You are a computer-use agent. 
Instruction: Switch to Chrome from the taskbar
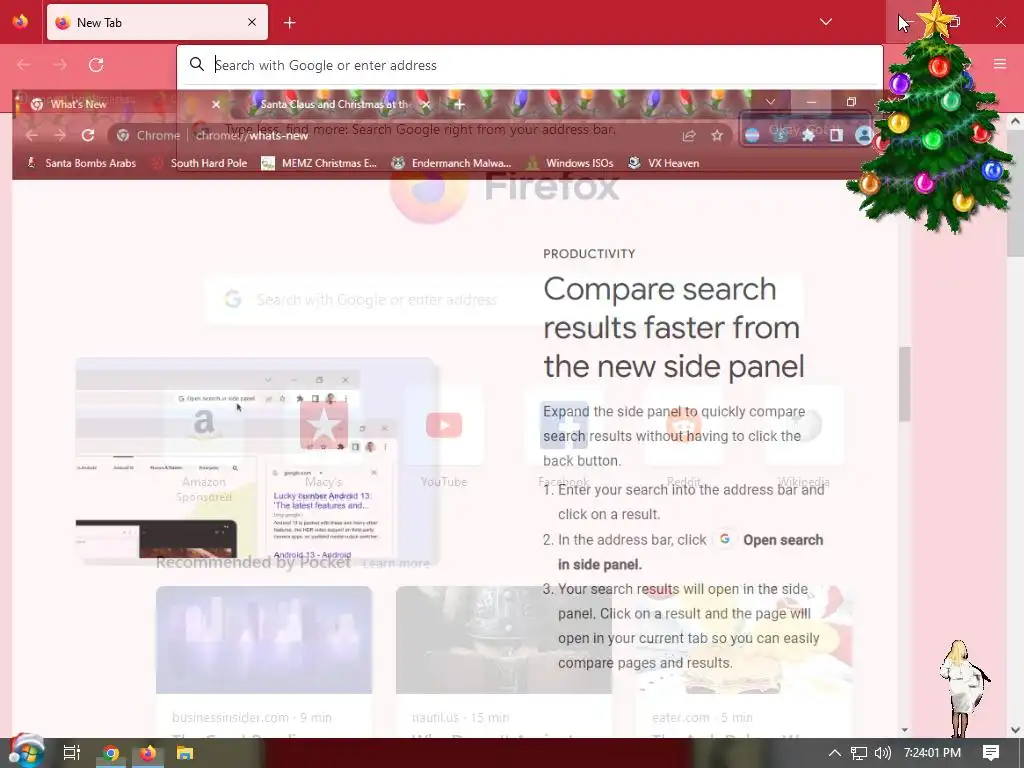tap(111, 753)
